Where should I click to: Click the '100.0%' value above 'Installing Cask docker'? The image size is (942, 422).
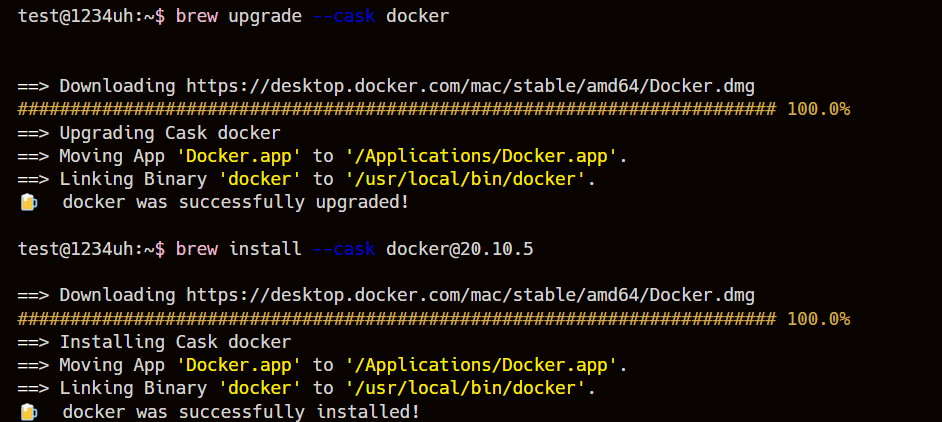click(819, 319)
